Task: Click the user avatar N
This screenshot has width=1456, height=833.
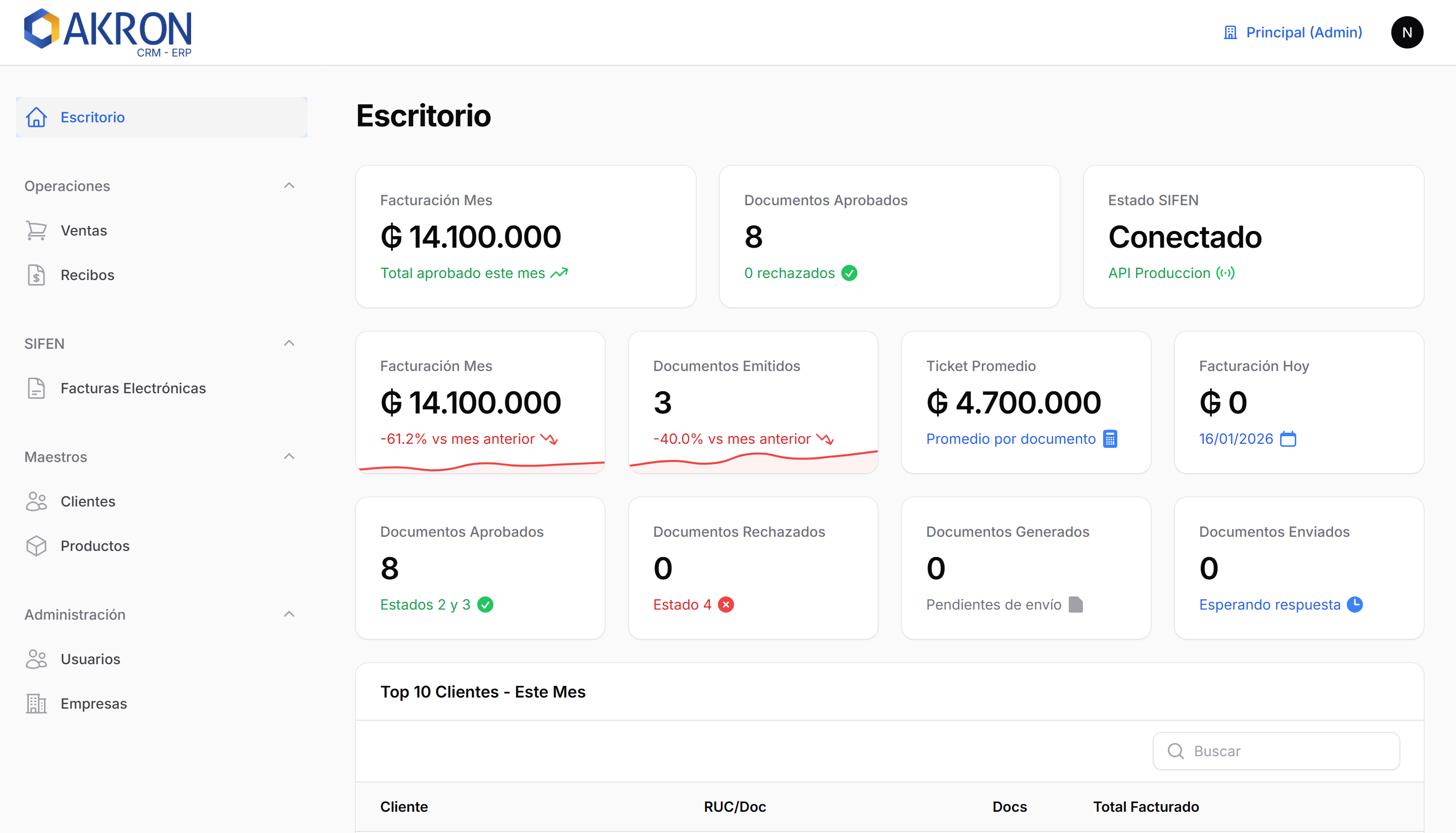Action: click(x=1407, y=33)
